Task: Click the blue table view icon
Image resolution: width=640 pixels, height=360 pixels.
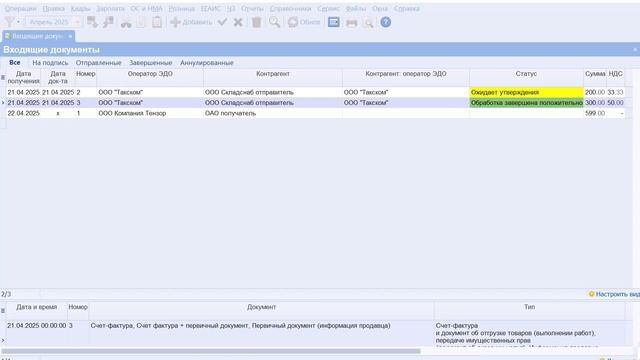Action: click(x=333, y=22)
